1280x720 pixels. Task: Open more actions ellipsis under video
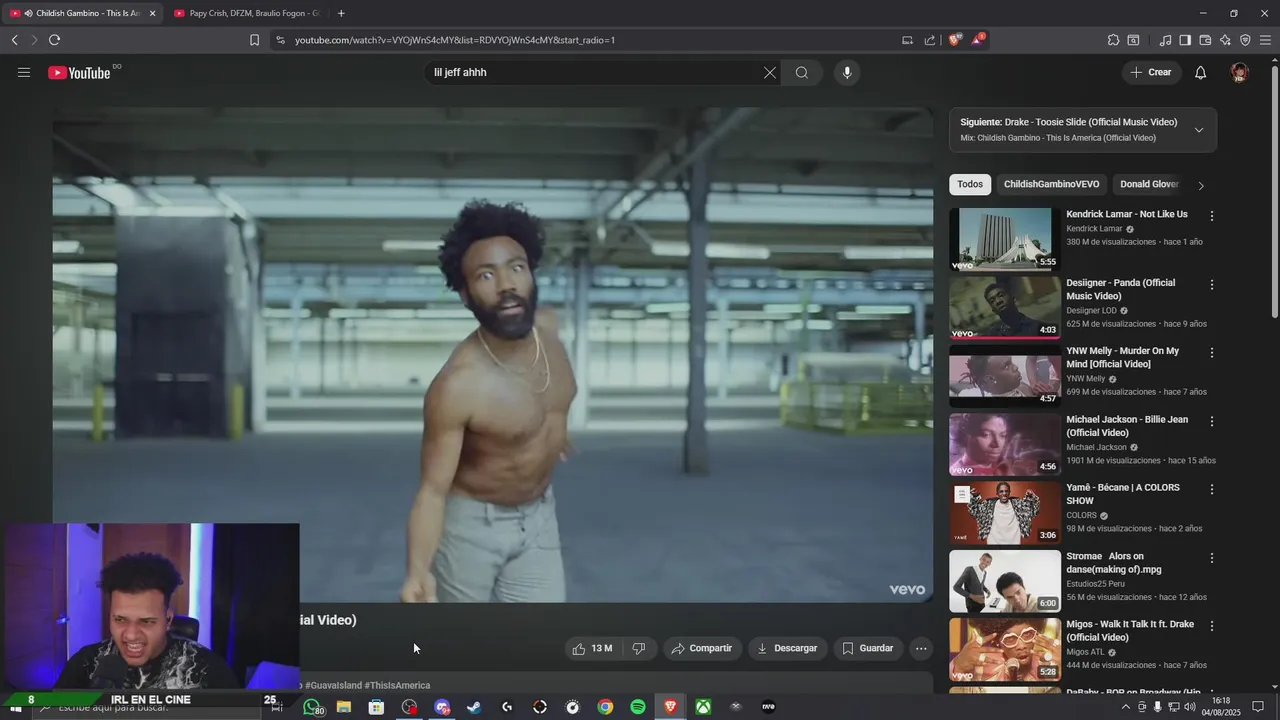point(921,648)
